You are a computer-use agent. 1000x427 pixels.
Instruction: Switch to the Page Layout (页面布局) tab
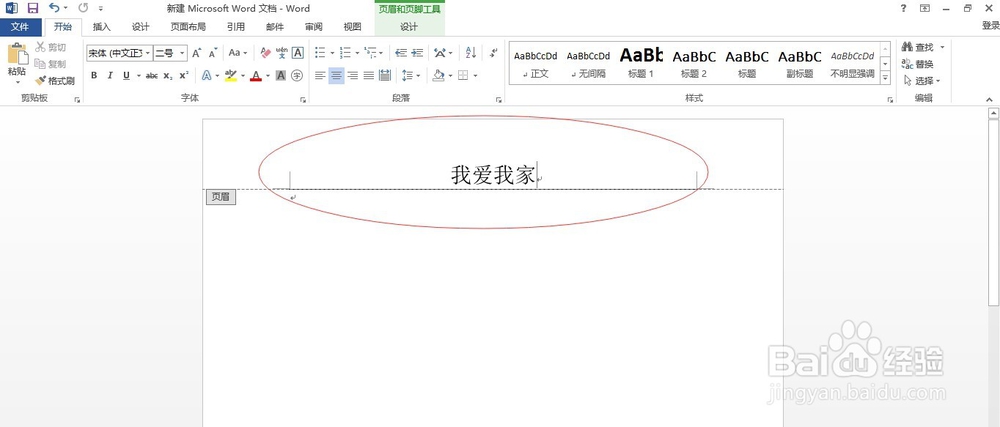click(188, 27)
